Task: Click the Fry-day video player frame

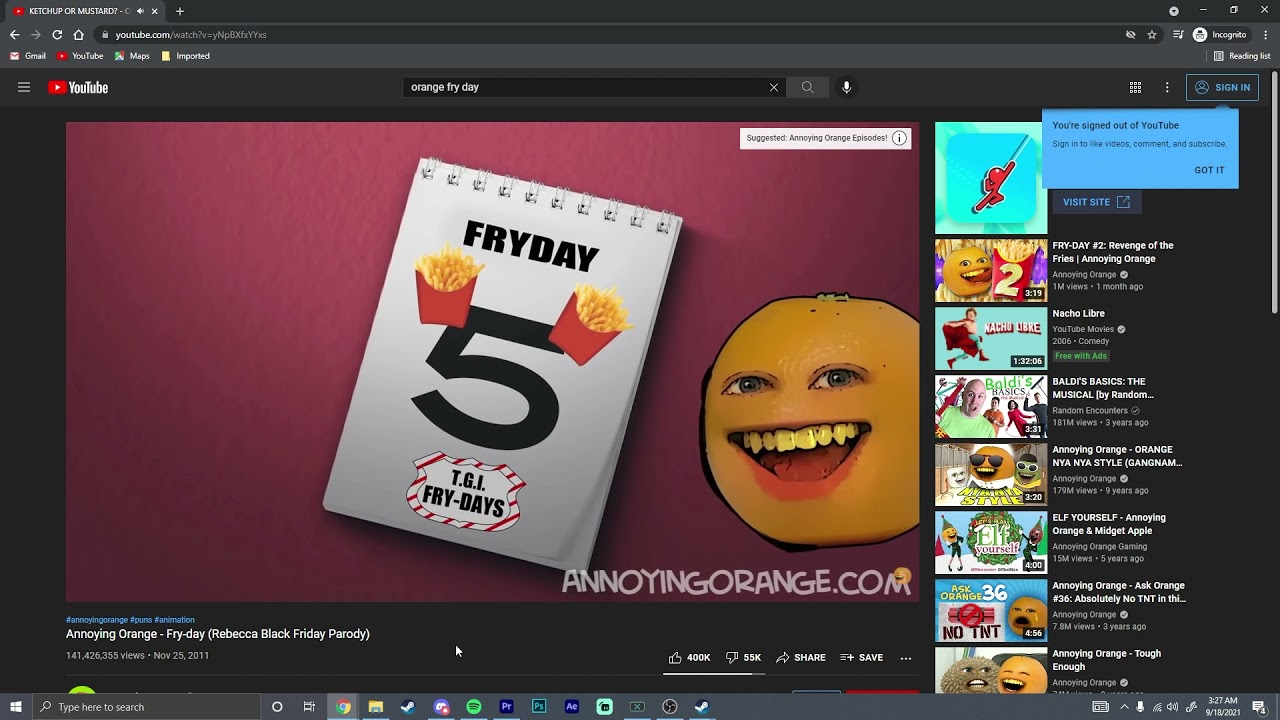Action: pos(492,362)
